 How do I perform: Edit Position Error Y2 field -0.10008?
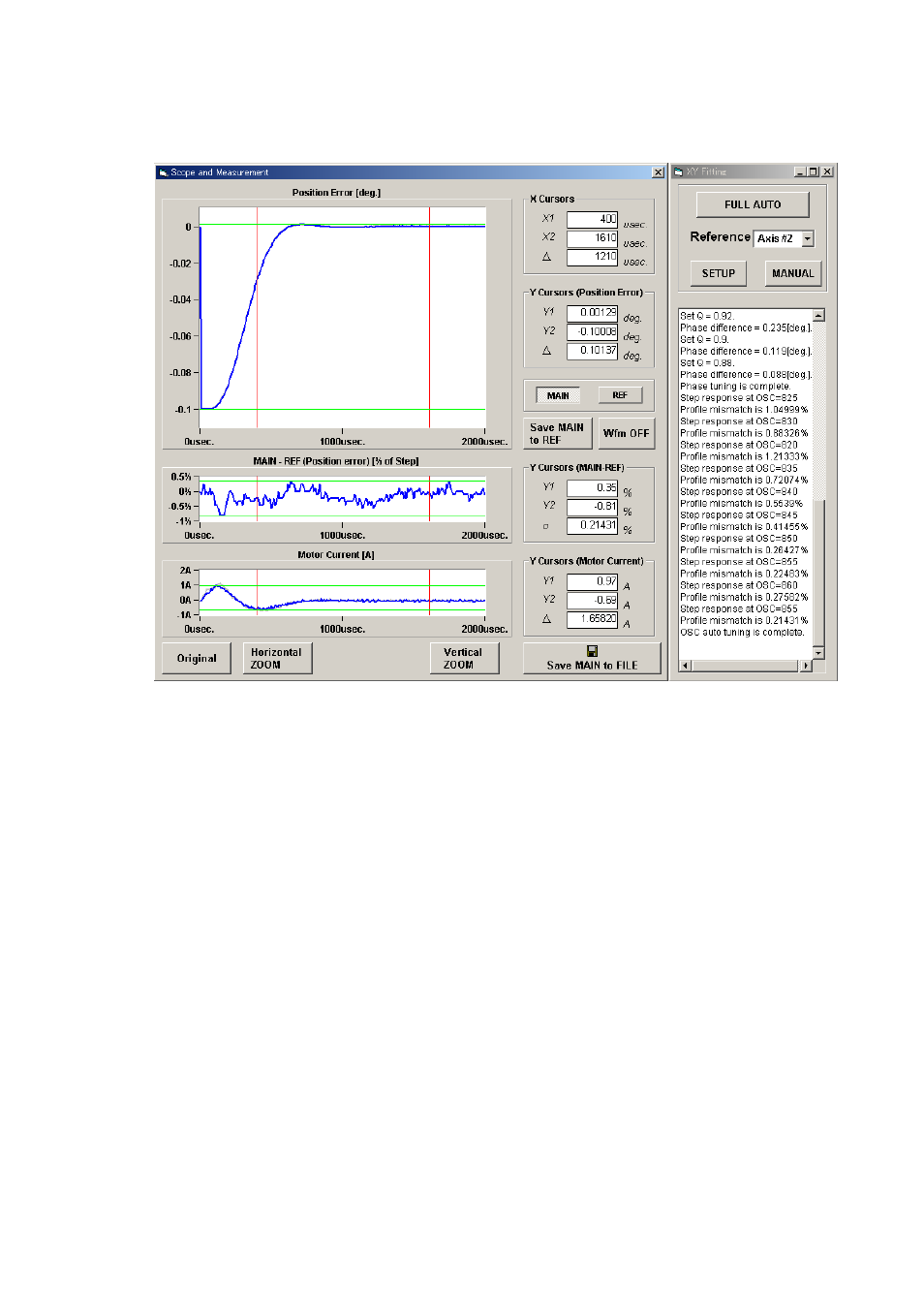click(x=592, y=331)
